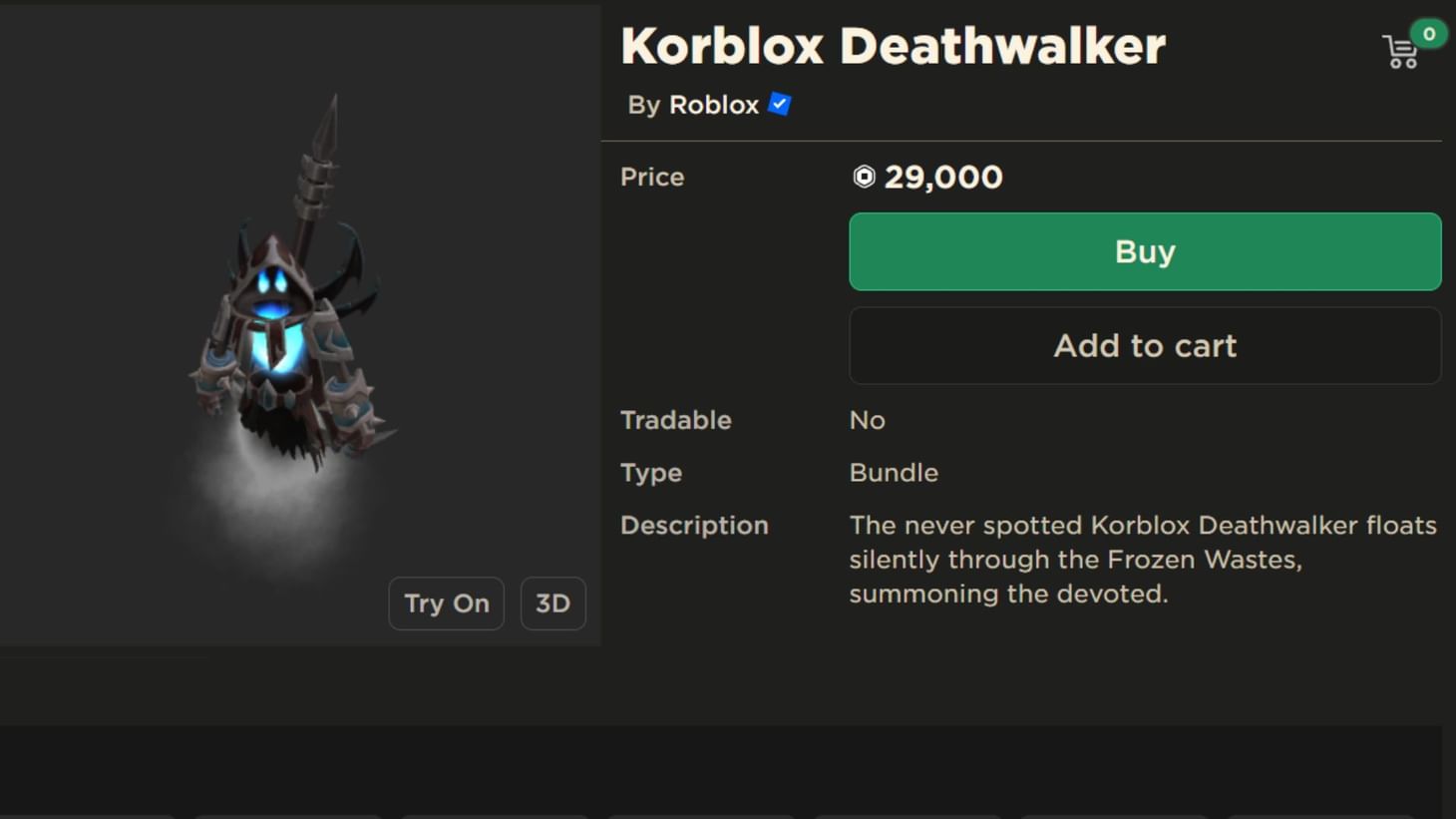Toggle the 3D viewer back to 2D
Image resolution: width=1456 pixels, height=819 pixels.
[552, 603]
